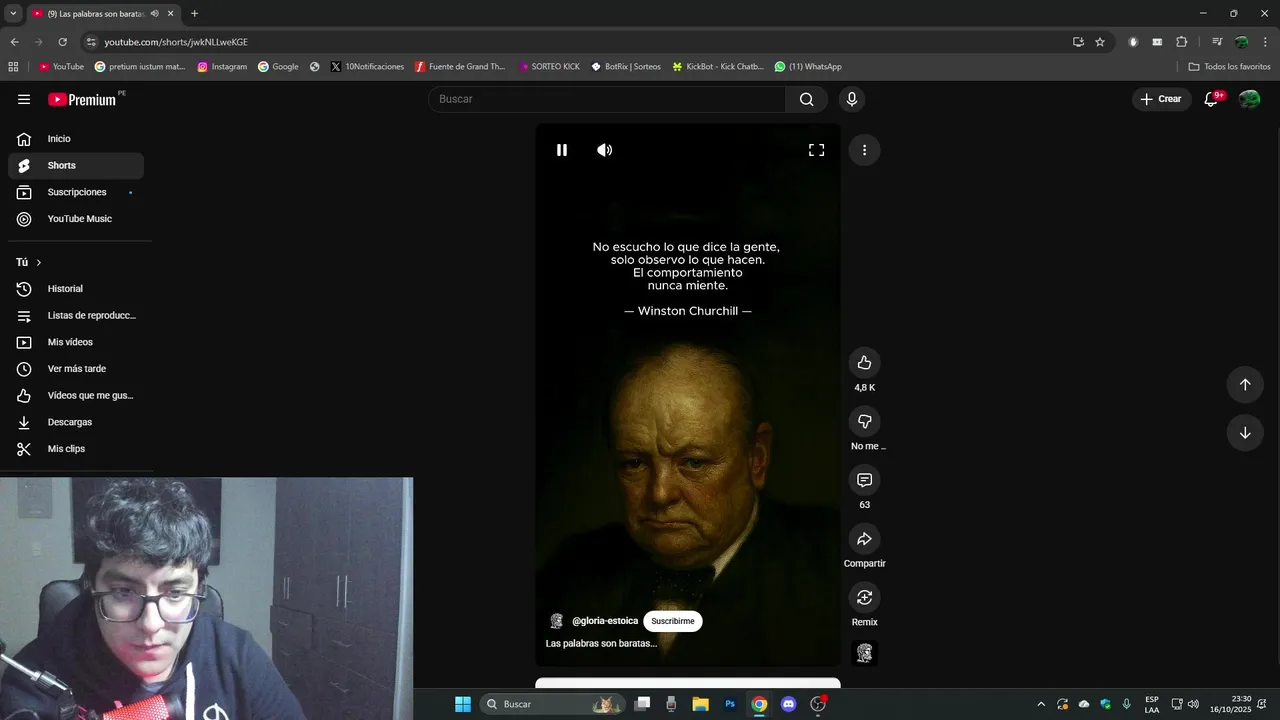Open the Windows Start menu

tap(463, 704)
